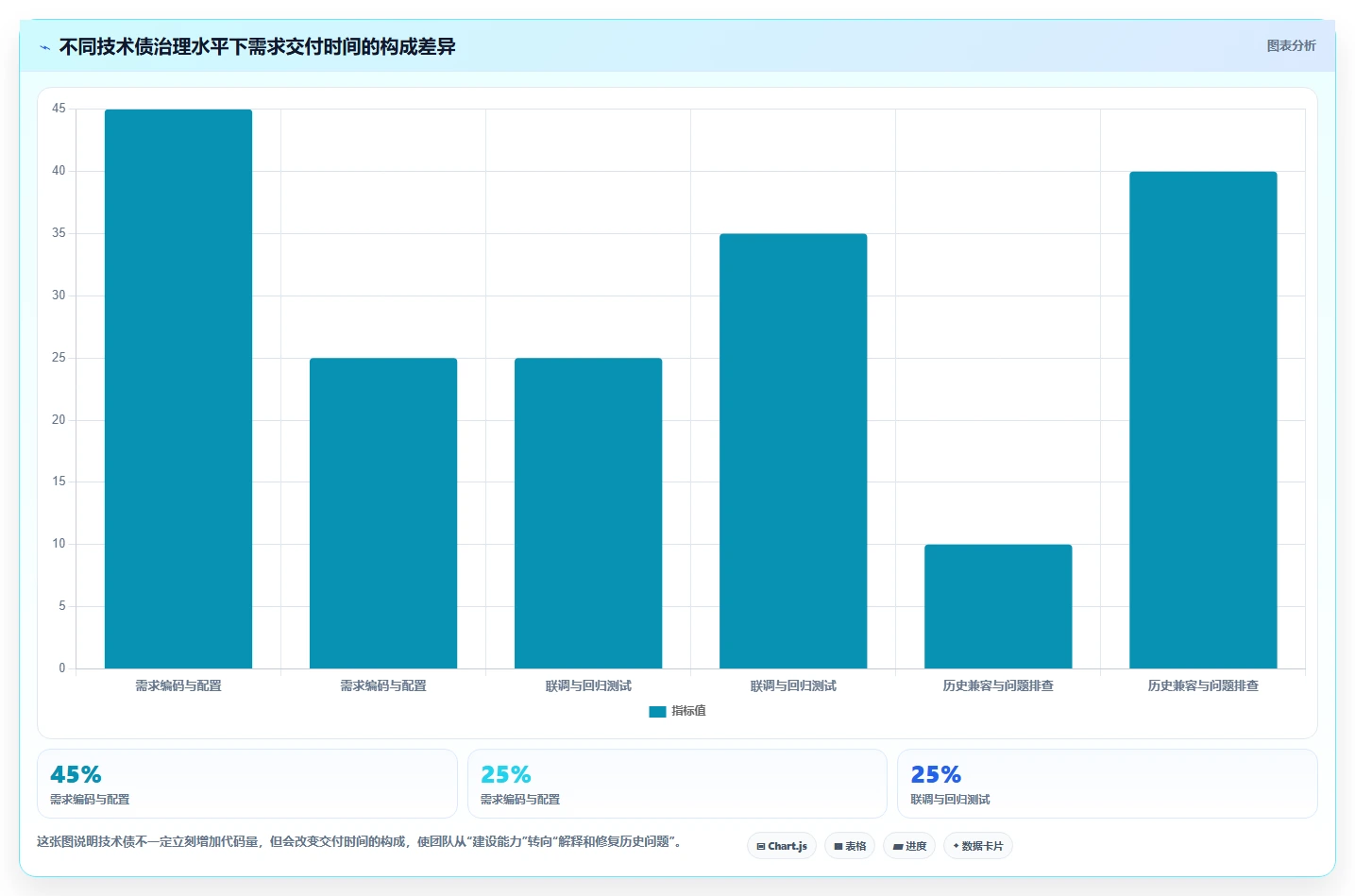The image size is (1355, 896).
Task: Click the square icon inside the 表格 chip
Action: (838, 847)
